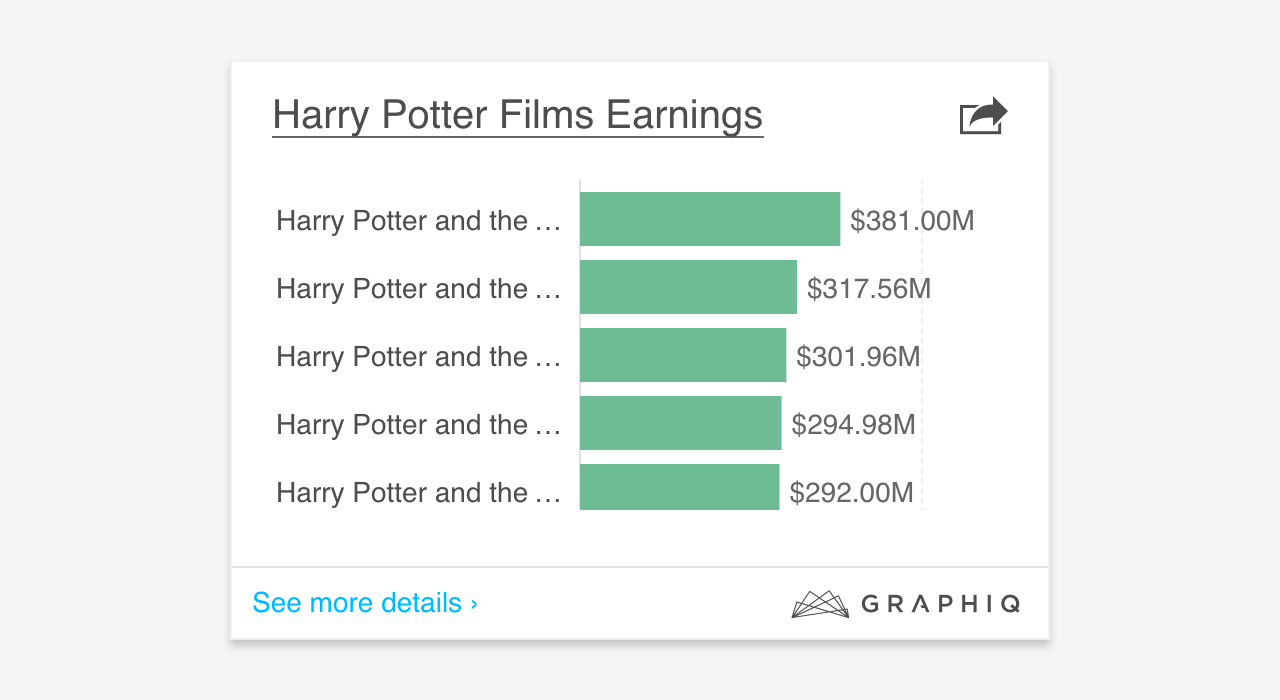Click the green bar for $317.56M
1280x700 pixels.
pos(688,287)
